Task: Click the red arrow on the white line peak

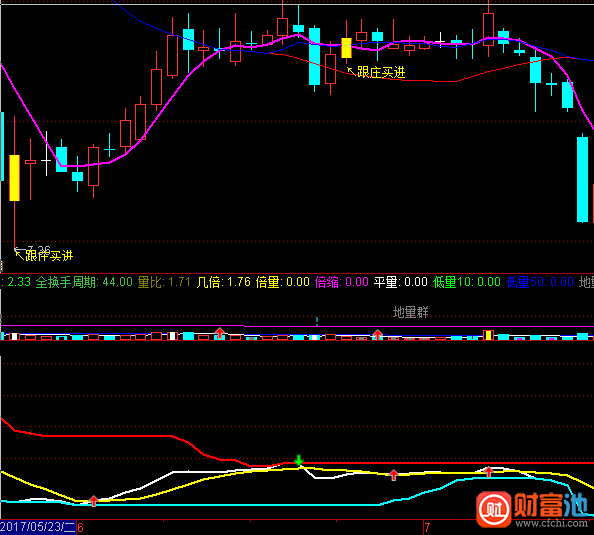Action: (489, 471)
